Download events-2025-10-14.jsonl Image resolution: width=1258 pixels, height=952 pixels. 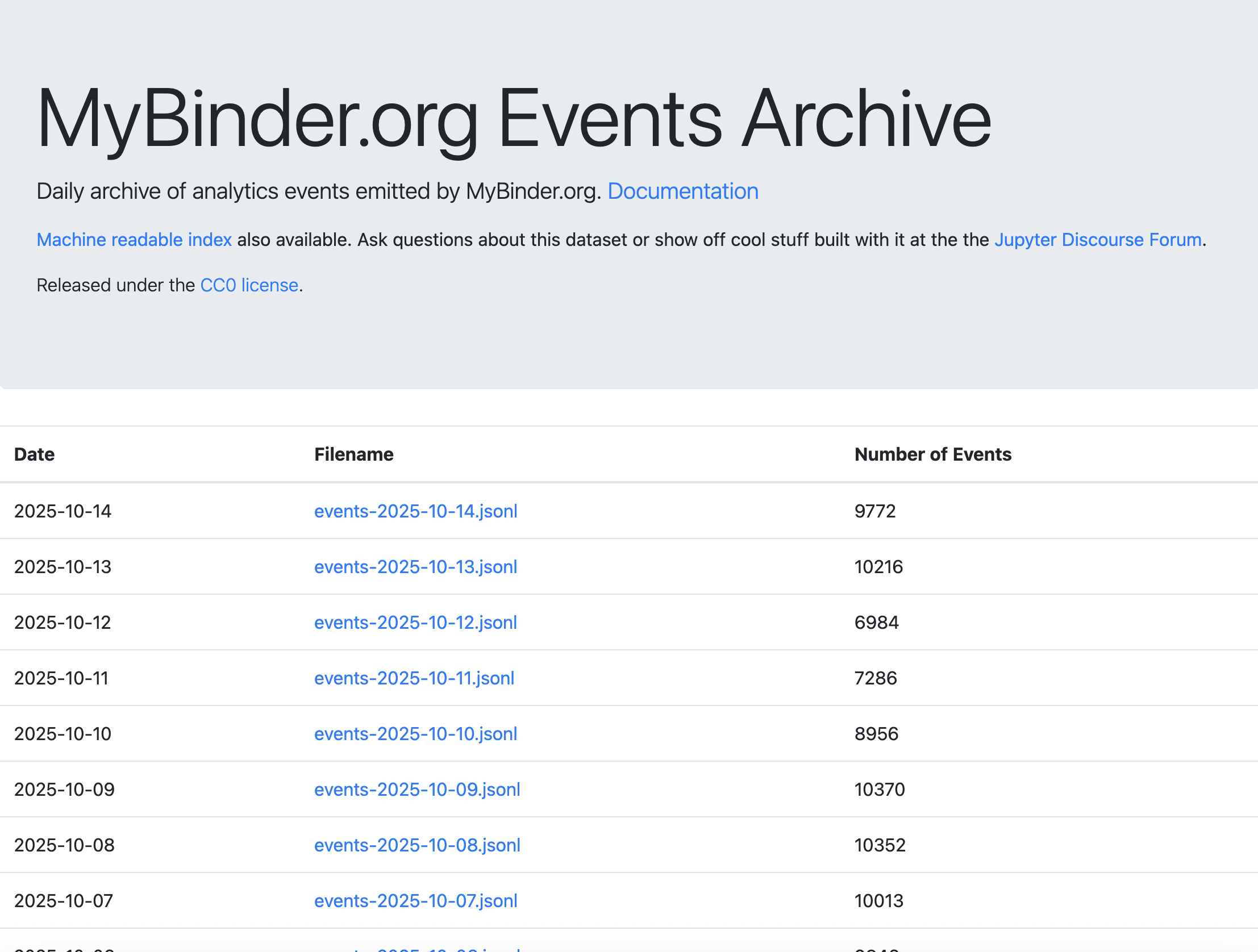pos(416,511)
